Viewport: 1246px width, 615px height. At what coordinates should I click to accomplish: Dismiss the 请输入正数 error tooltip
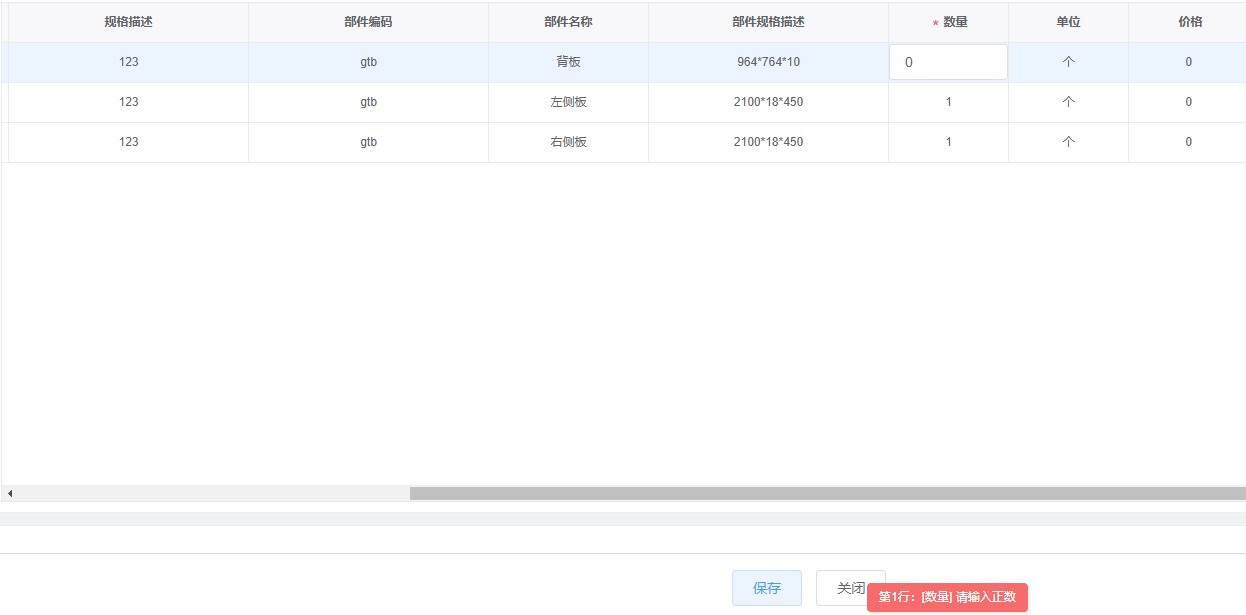[948, 597]
